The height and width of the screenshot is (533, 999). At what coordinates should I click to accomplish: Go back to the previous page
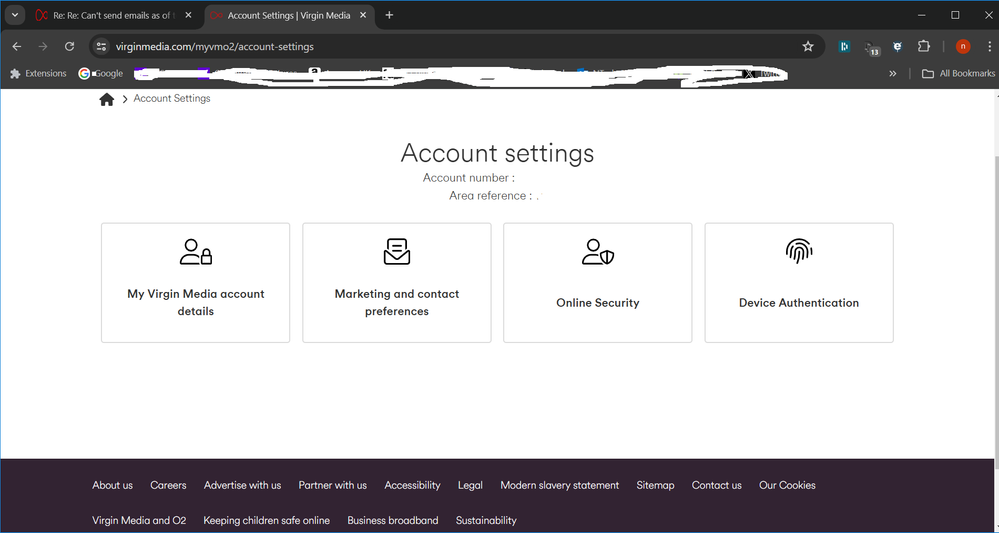[17, 46]
